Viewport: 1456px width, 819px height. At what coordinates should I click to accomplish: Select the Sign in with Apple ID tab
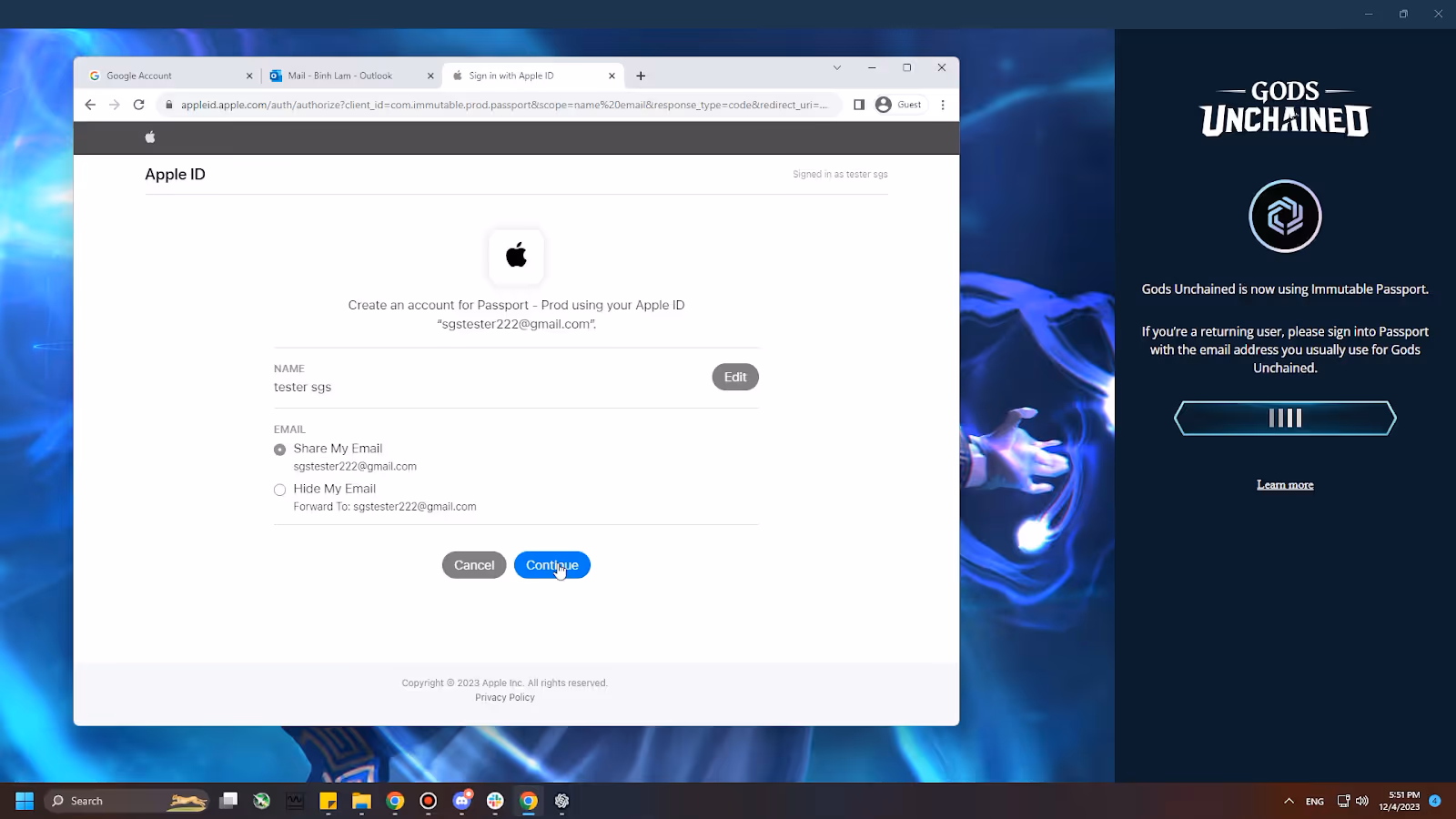(532, 76)
